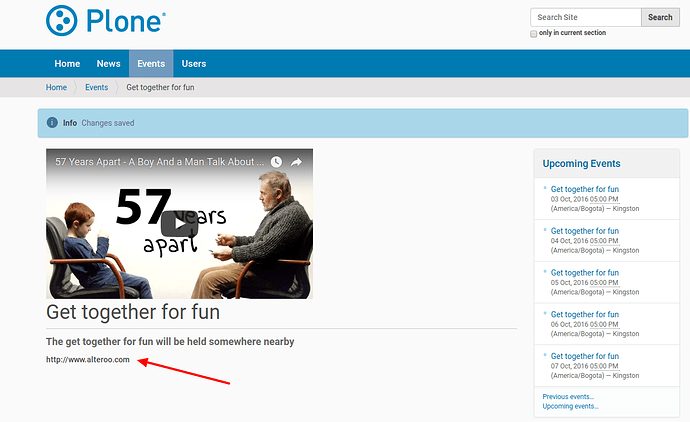The width and height of the screenshot is (690, 422).
Task: Click the Upcoming Events portlet header
Action: pyautogui.click(x=581, y=163)
